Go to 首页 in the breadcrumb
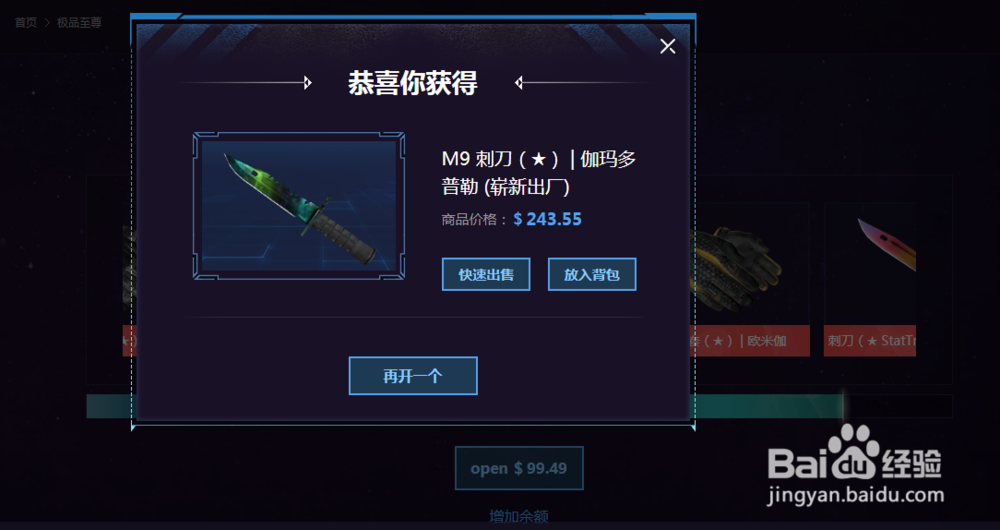1000x530 pixels. pyautogui.click(x=26, y=22)
